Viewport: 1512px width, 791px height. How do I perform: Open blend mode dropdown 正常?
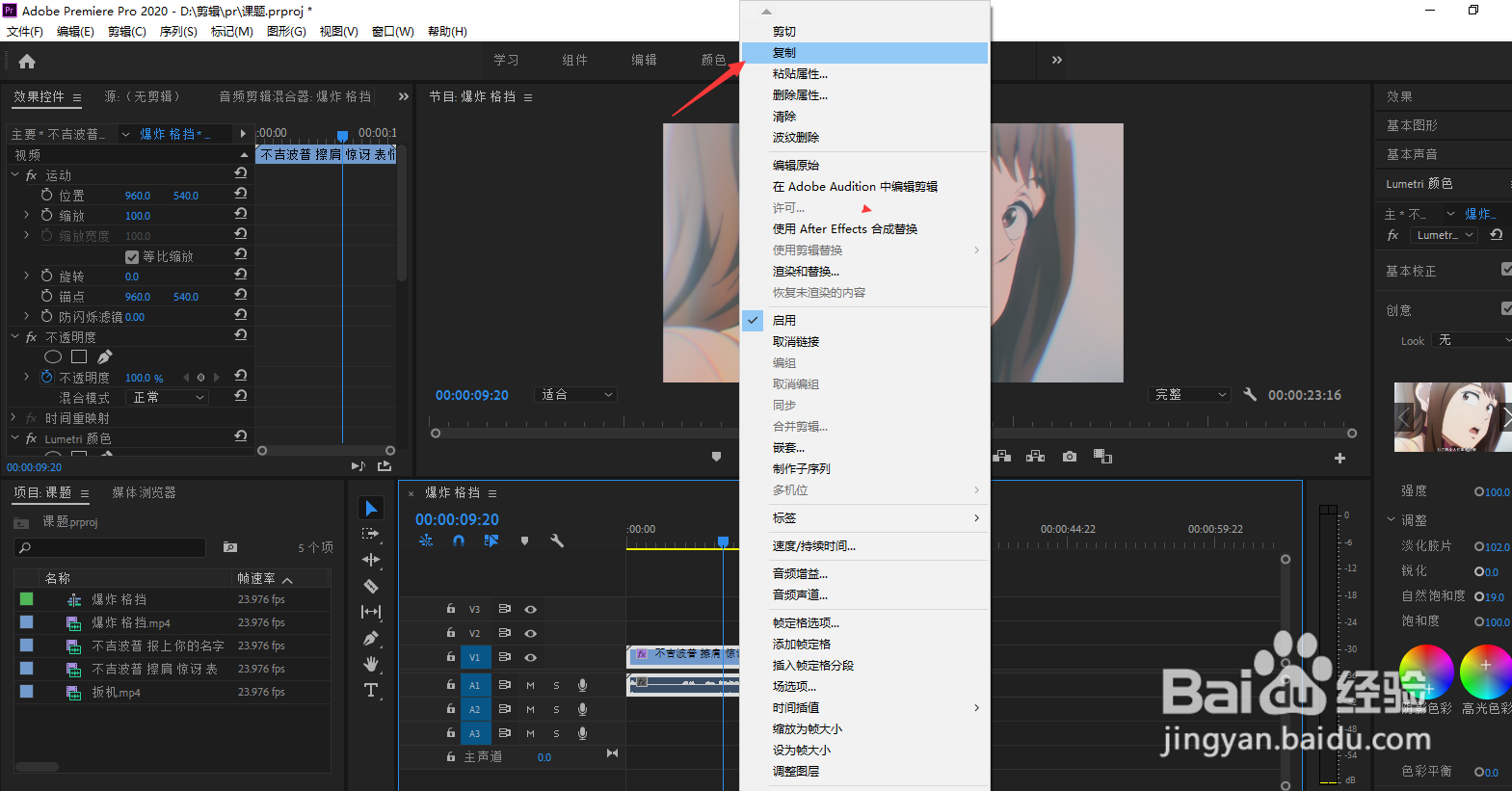click(168, 397)
